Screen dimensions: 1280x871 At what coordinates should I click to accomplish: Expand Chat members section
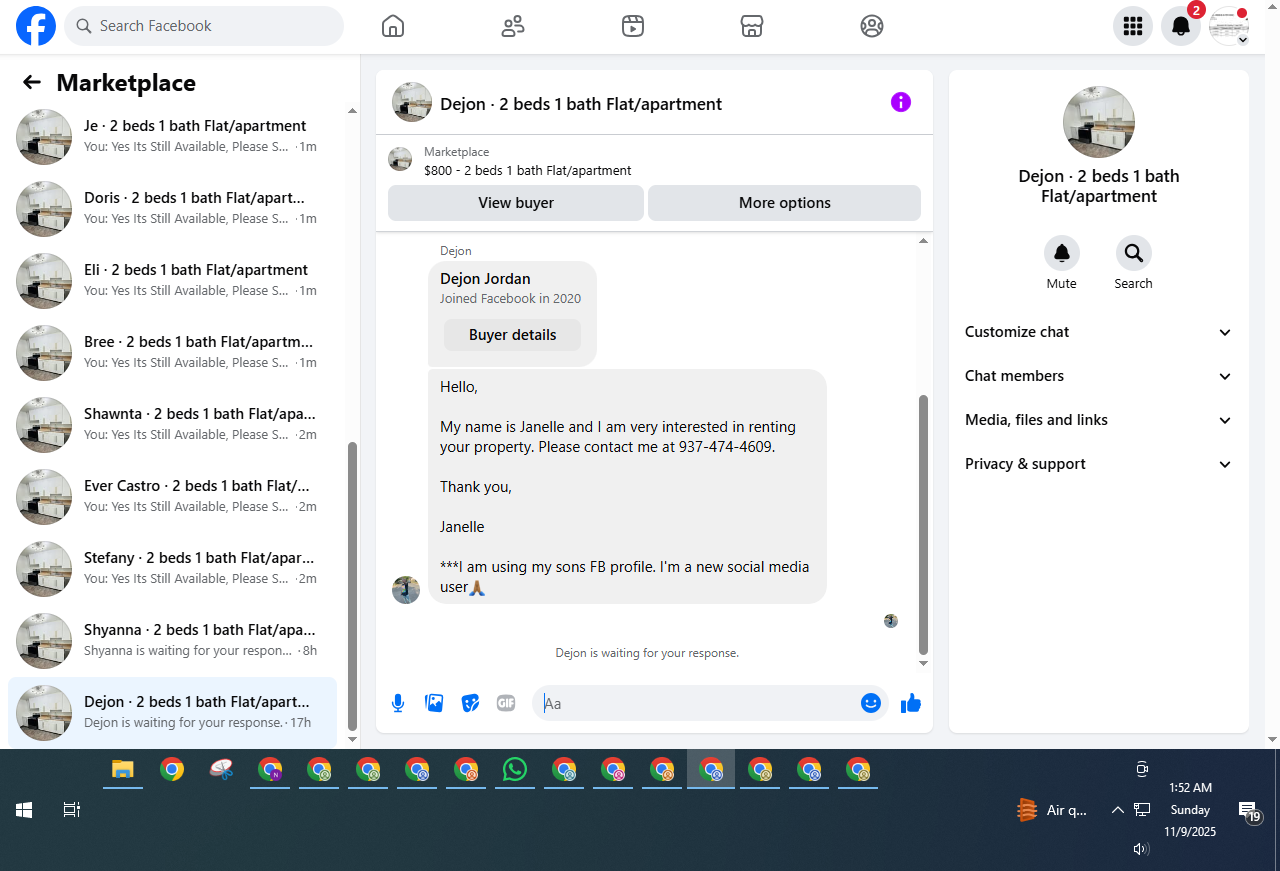pos(1098,376)
